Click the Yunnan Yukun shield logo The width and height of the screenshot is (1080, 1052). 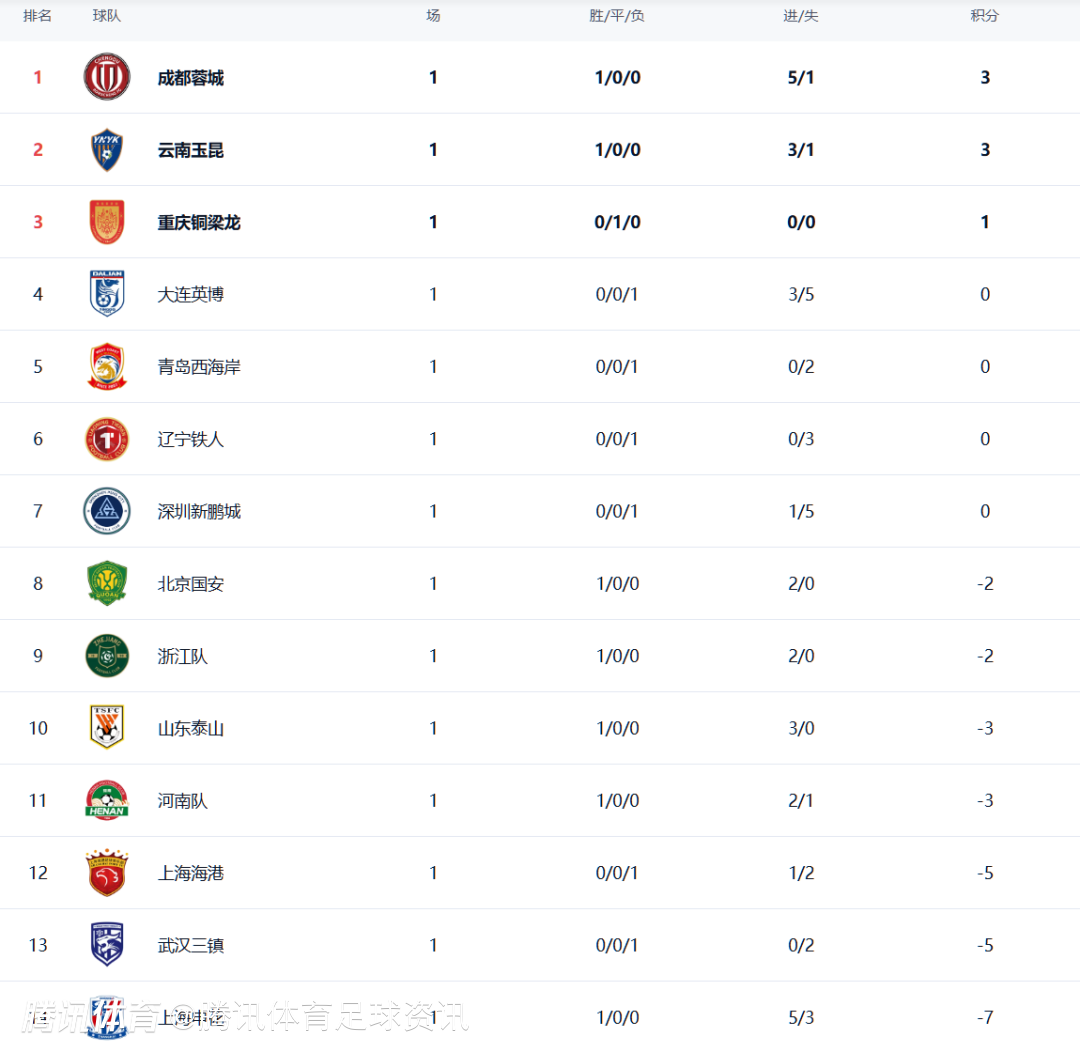(x=107, y=150)
